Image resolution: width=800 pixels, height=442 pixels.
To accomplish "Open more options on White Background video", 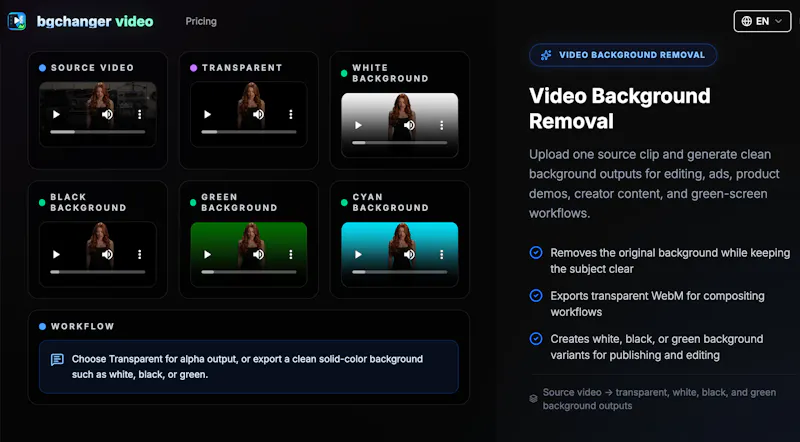I will (441, 125).
